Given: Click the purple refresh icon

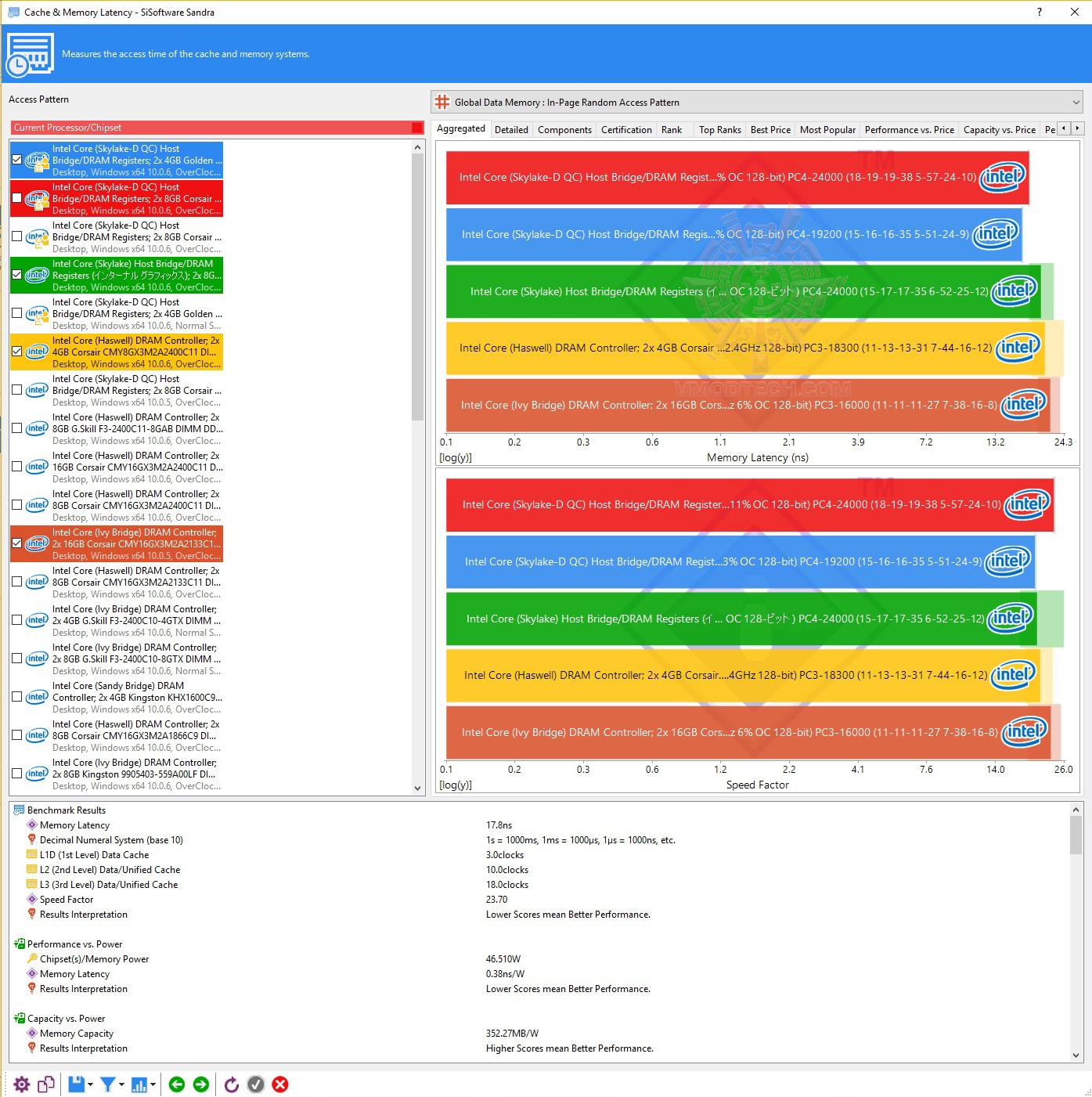Looking at the screenshot, I should [x=231, y=1084].
